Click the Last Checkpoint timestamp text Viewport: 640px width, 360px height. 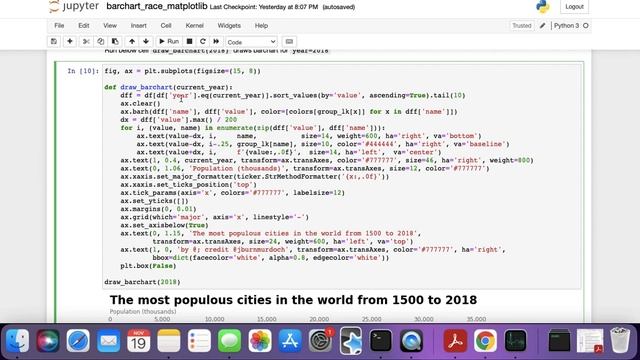click(264, 7)
